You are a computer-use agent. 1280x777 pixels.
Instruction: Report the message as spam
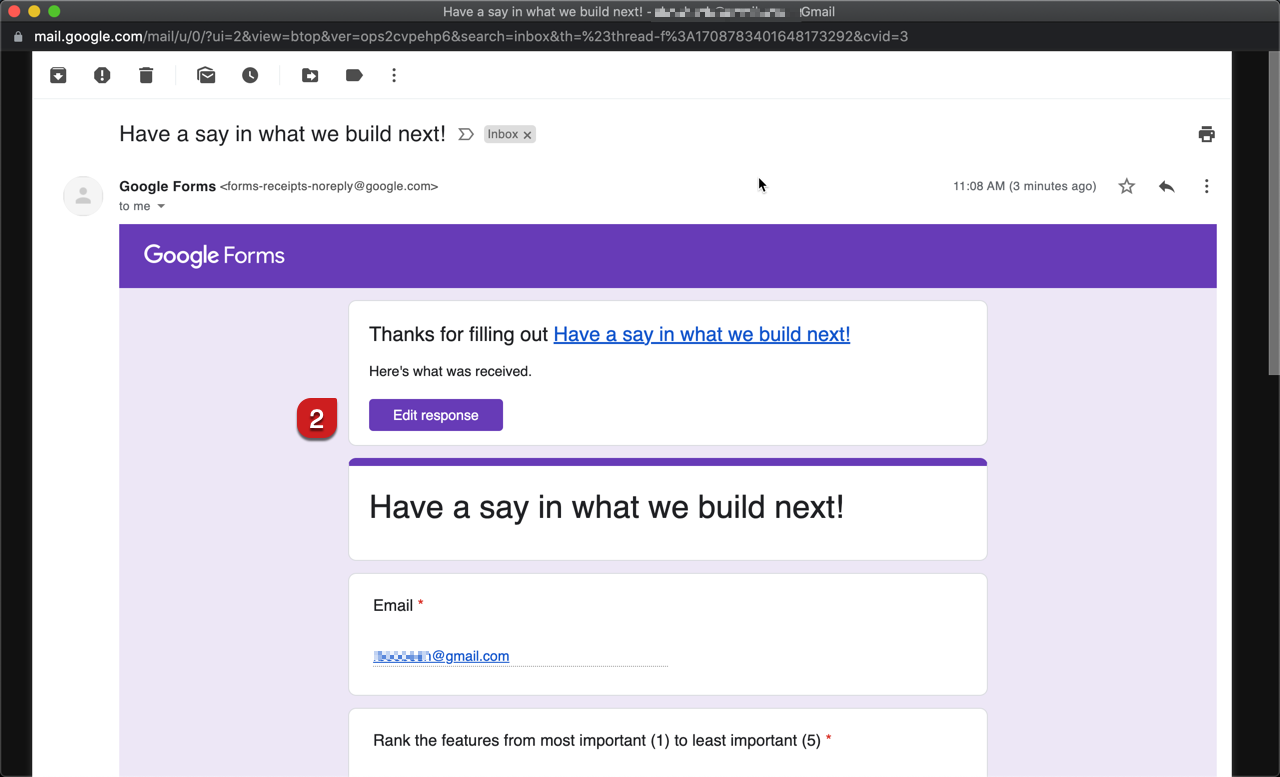102,75
